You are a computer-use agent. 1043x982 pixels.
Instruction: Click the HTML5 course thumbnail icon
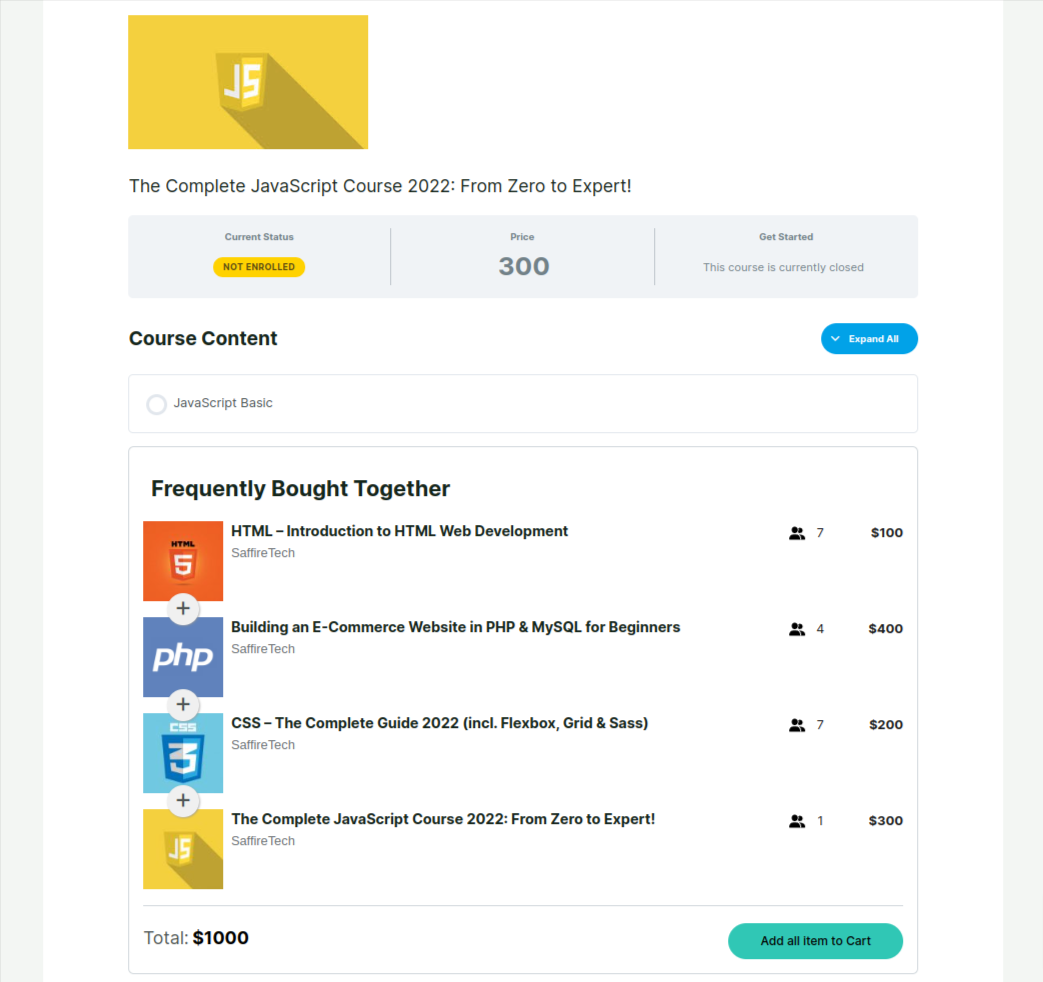coord(183,560)
